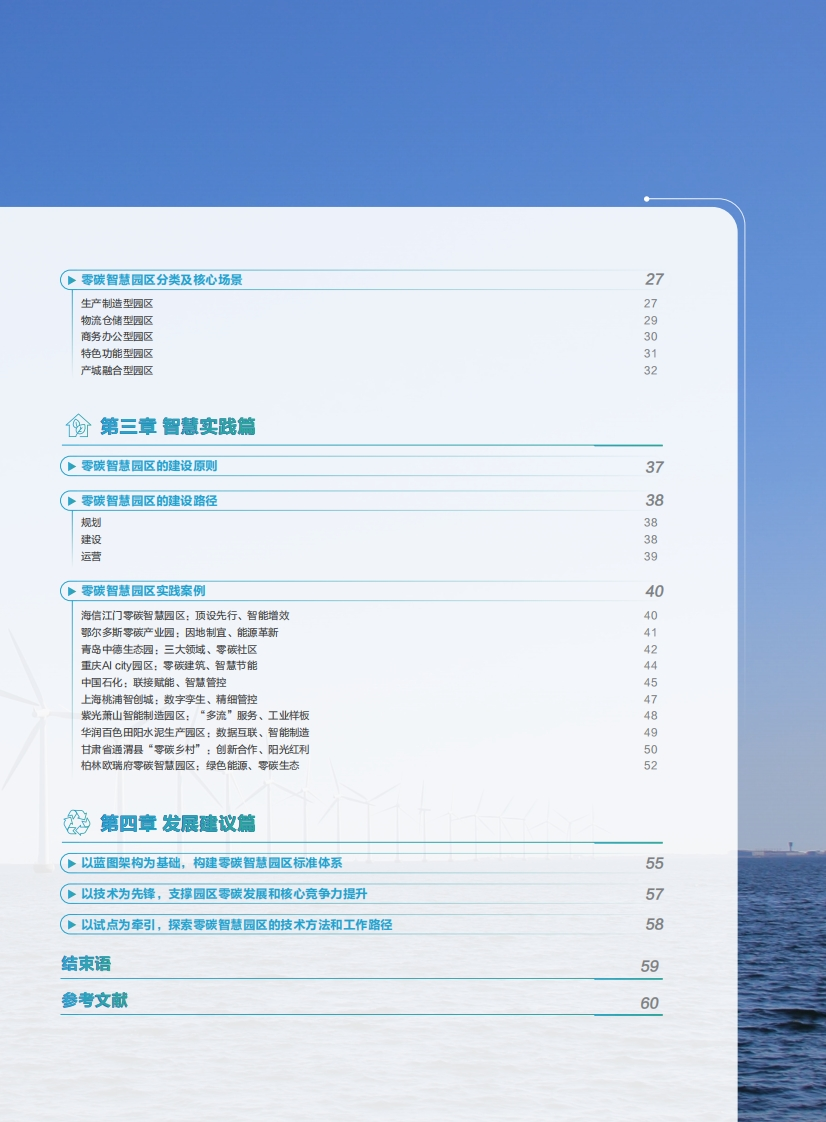Click the house leaf icon beside 第三章
Screen dimensions: 826x1122
[78, 426]
